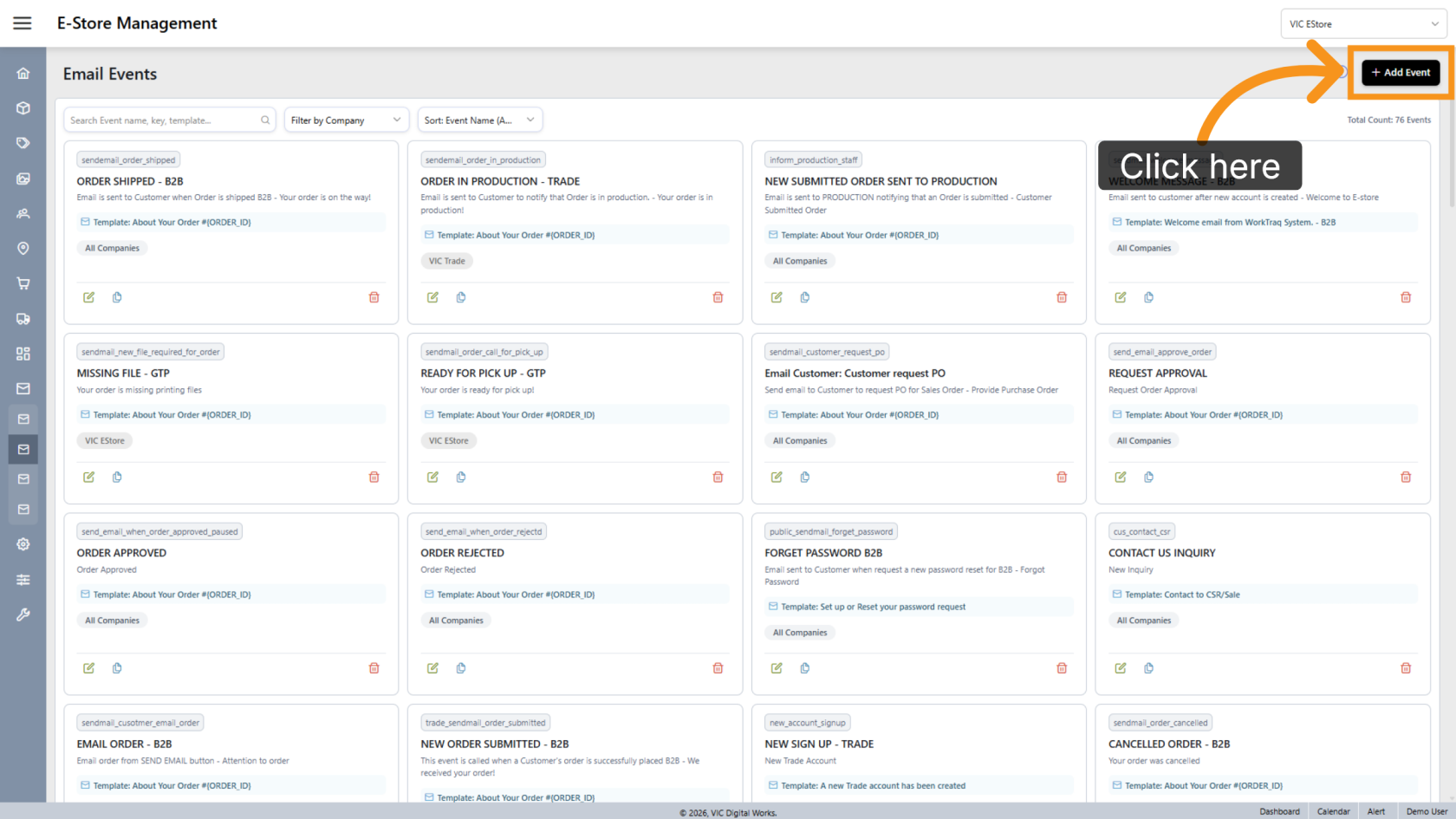Screen dimensions: 1456x819
Task: Edit the ORDER SHIPPED - B2B event
Action: (x=88, y=297)
